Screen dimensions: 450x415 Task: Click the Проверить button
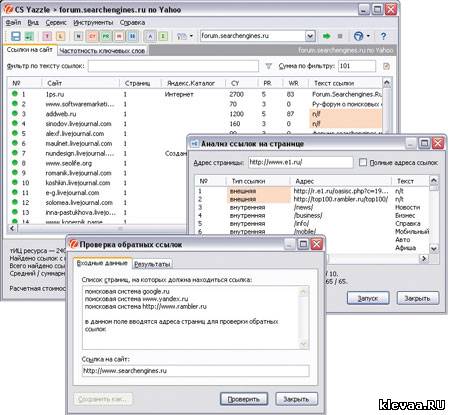(x=244, y=399)
